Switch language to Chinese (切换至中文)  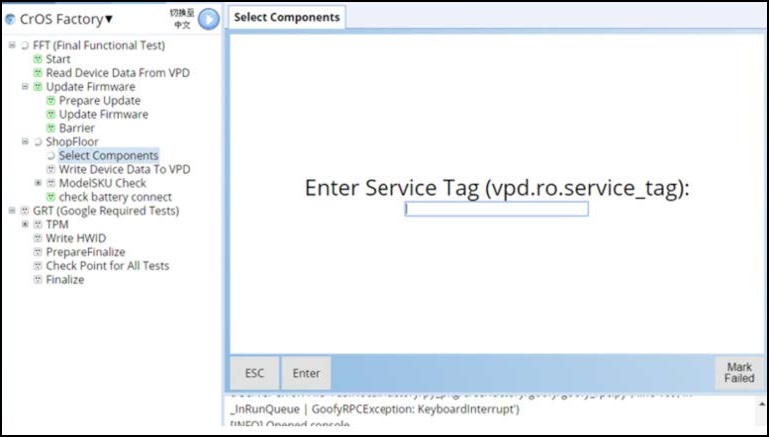182,19
